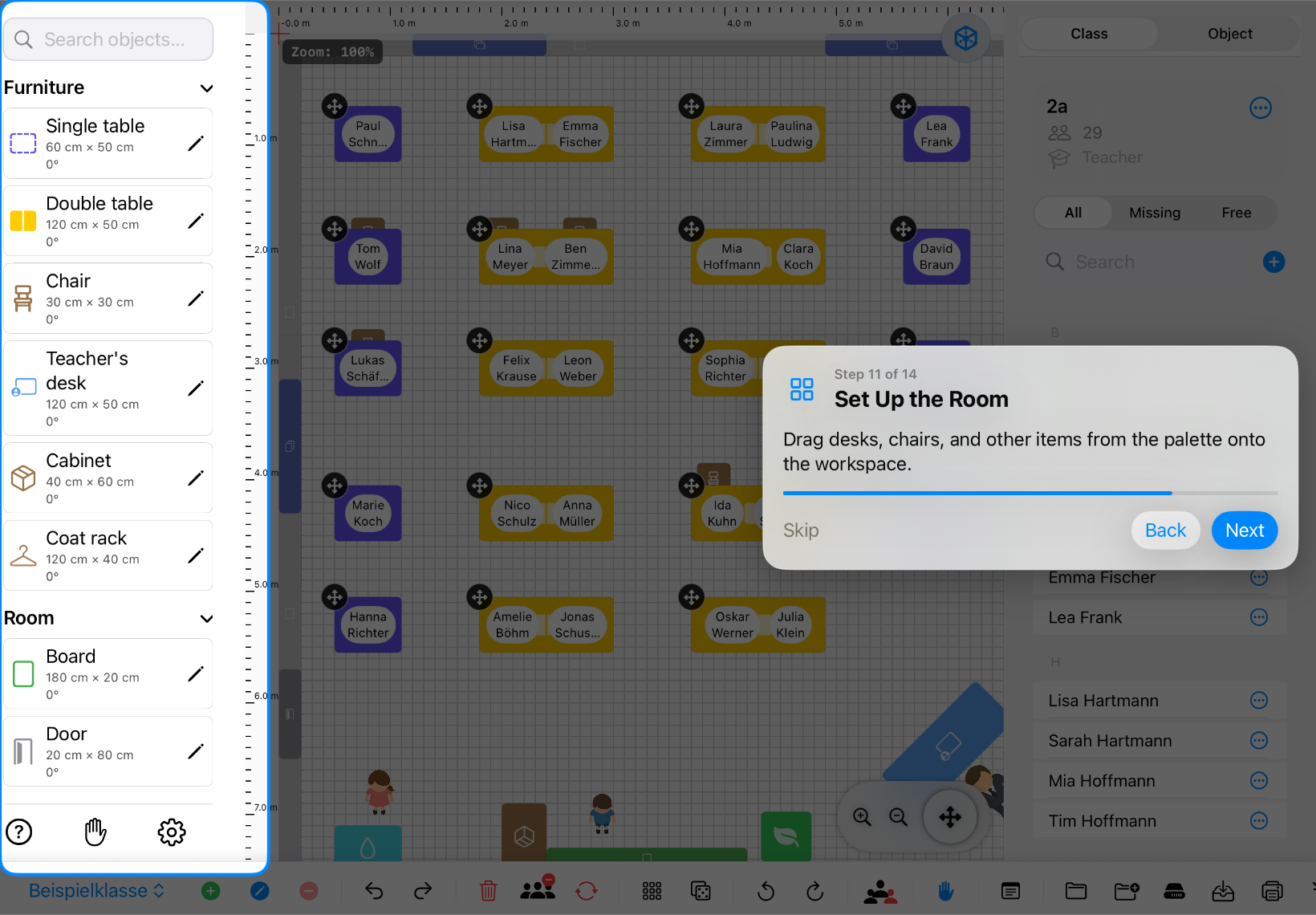
Task: Toggle the blue hand tool in bottom toolbar
Action: [945, 891]
